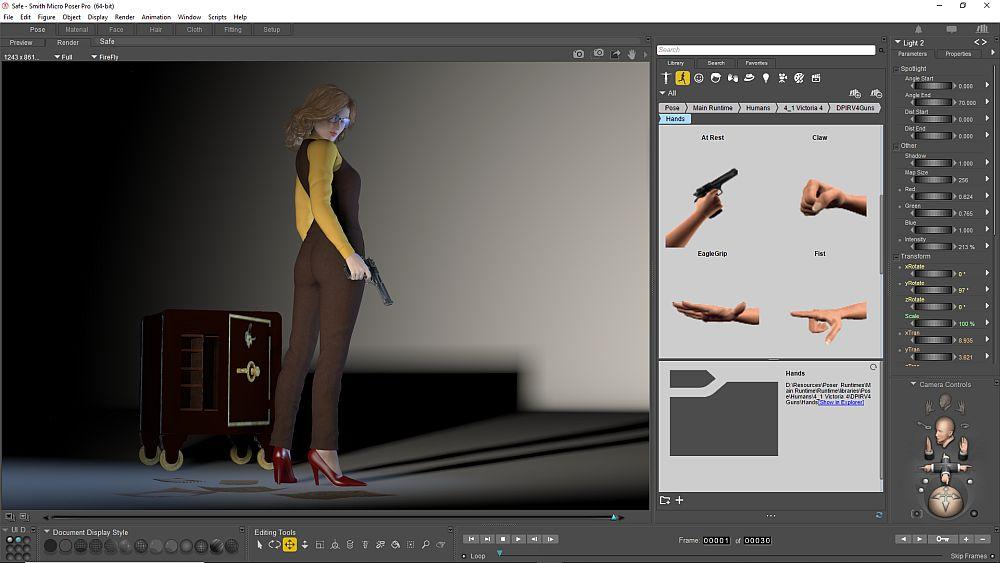Open the Light category bulb icon
Image resolution: width=1000 pixels, height=563 pixels.
pyautogui.click(x=766, y=78)
